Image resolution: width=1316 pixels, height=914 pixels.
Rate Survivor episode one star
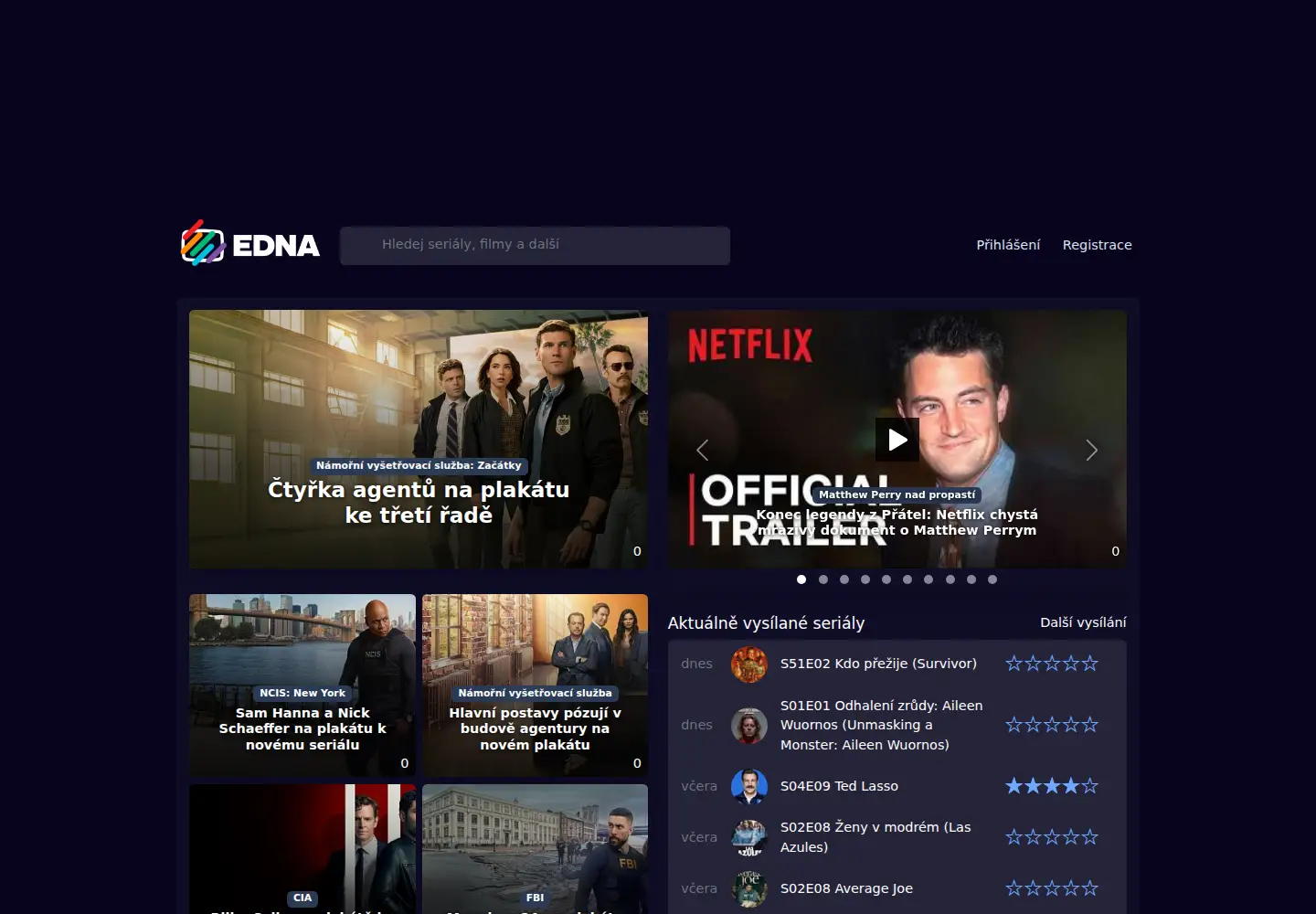tap(1014, 664)
